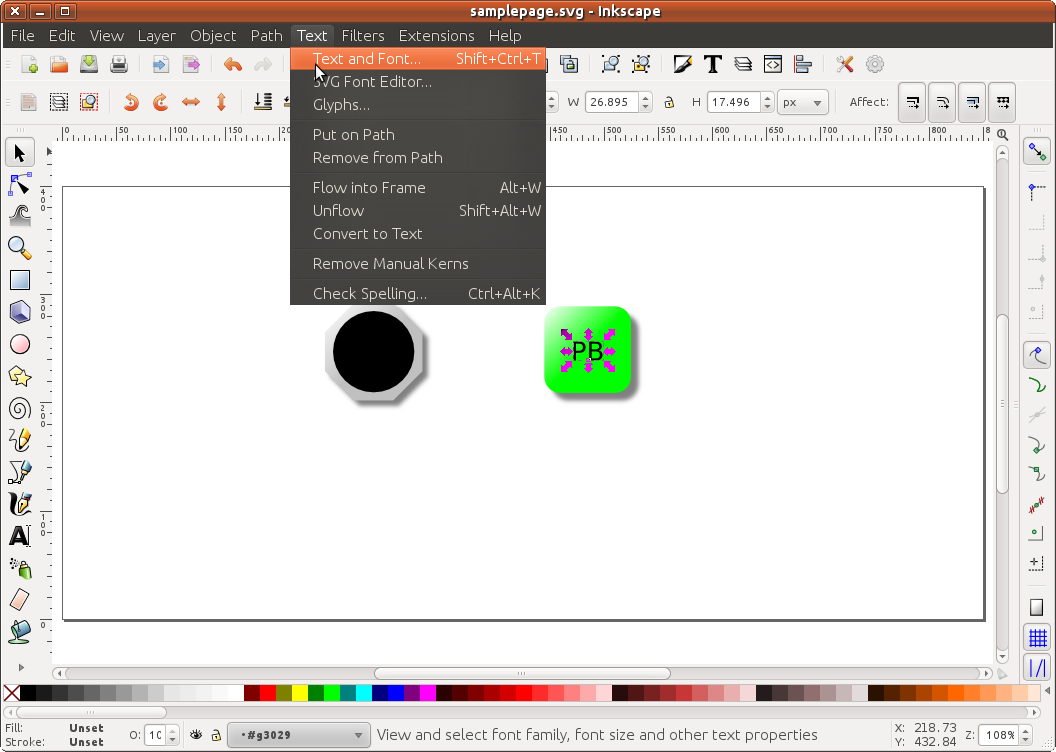Viewport: 1056px width, 752px height.
Task: Increase the W width spinner value
Action: click(x=645, y=97)
